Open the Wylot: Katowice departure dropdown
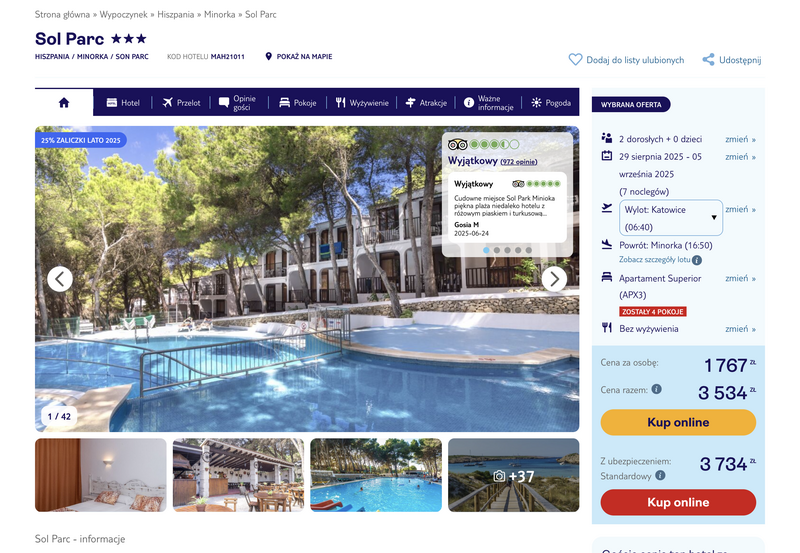Image resolution: width=800 pixels, height=553 pixels. (670, 218)
